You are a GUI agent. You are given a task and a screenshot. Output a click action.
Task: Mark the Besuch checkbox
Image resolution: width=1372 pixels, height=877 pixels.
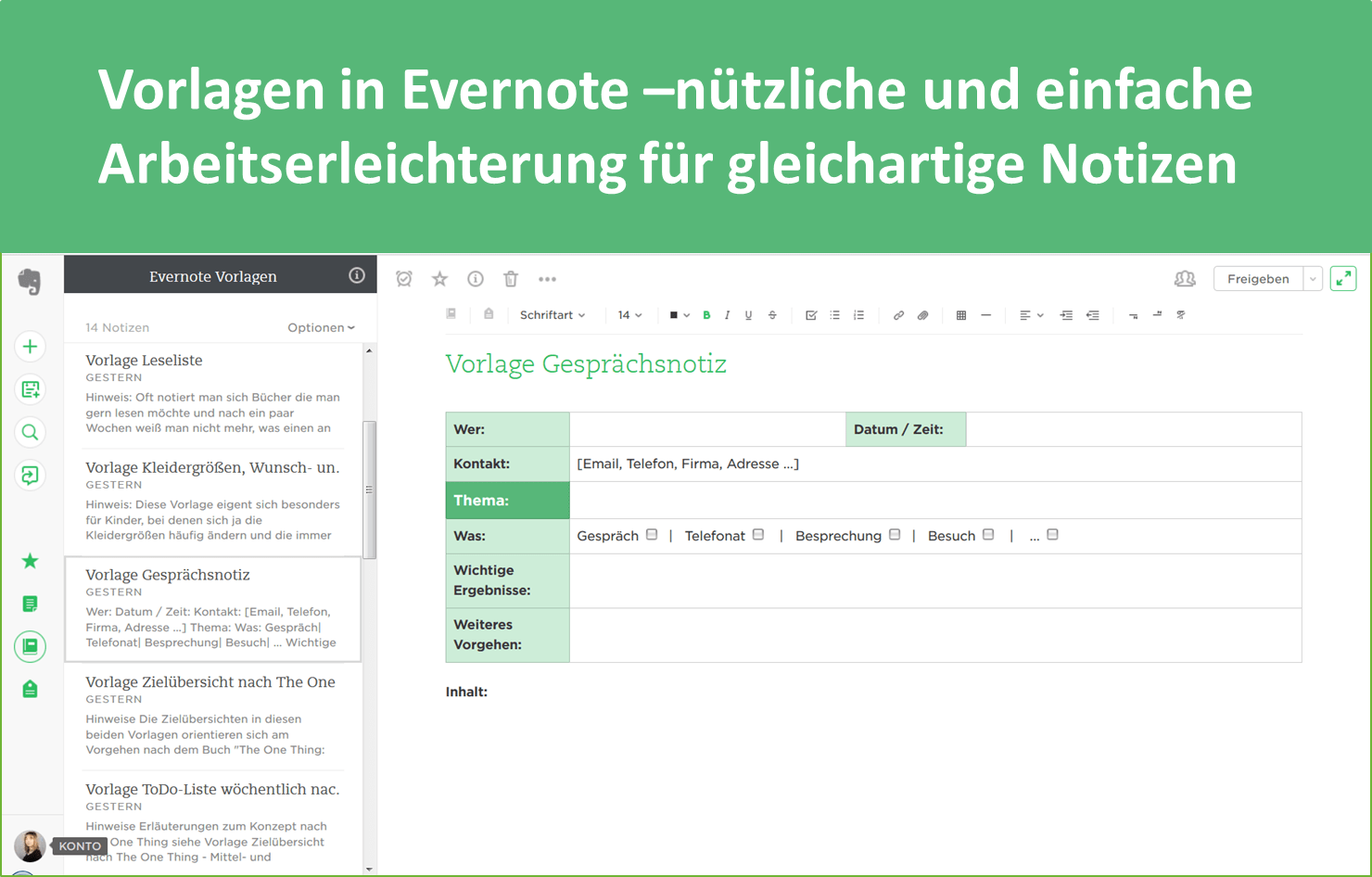pos(988,535)
